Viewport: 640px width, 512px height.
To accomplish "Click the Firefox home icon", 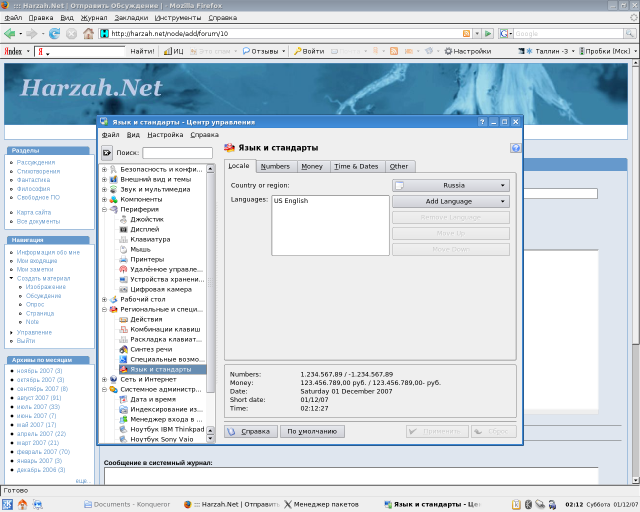I will [88, 33].
